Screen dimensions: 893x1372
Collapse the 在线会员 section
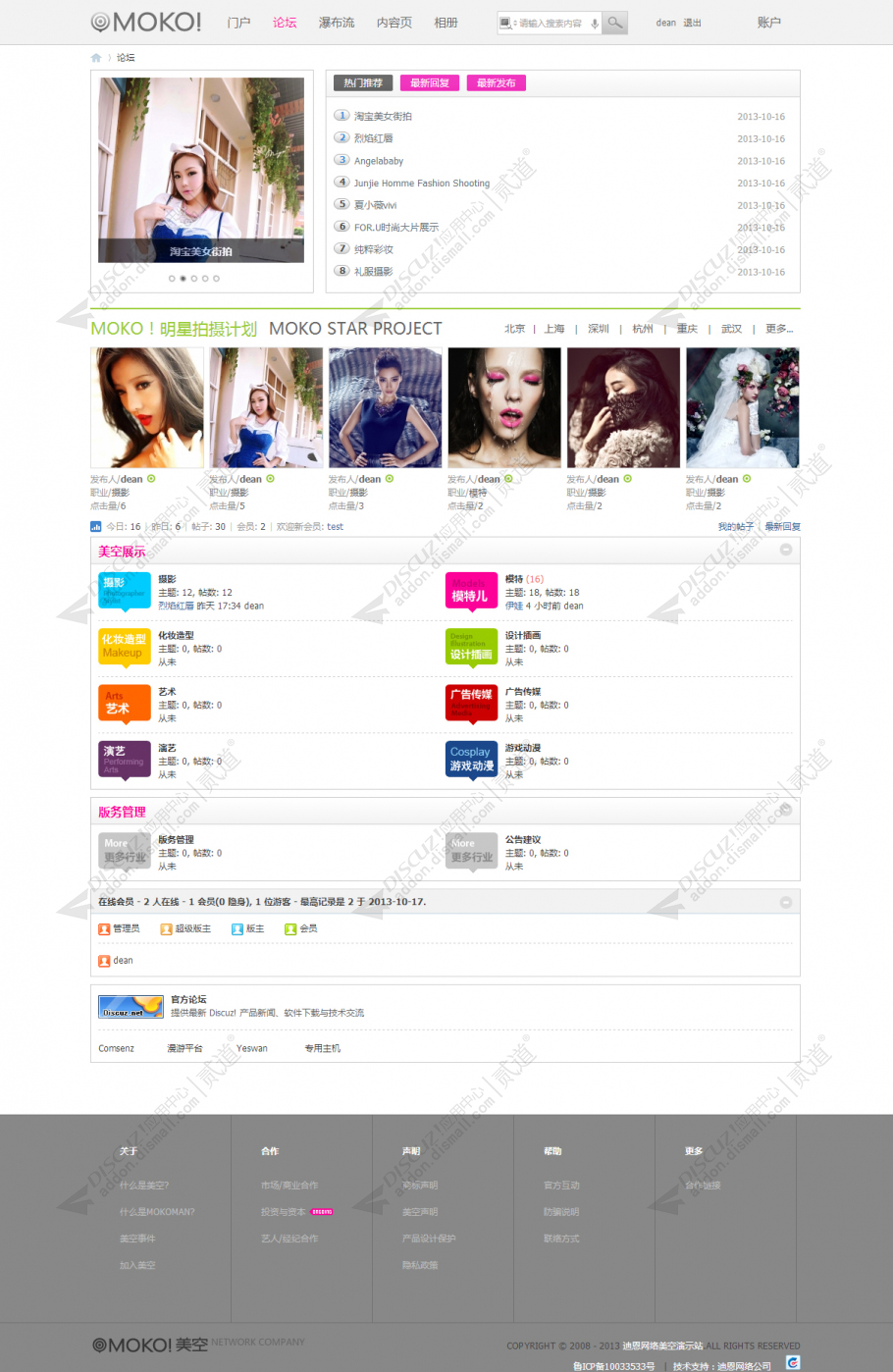tap(786, 902)
